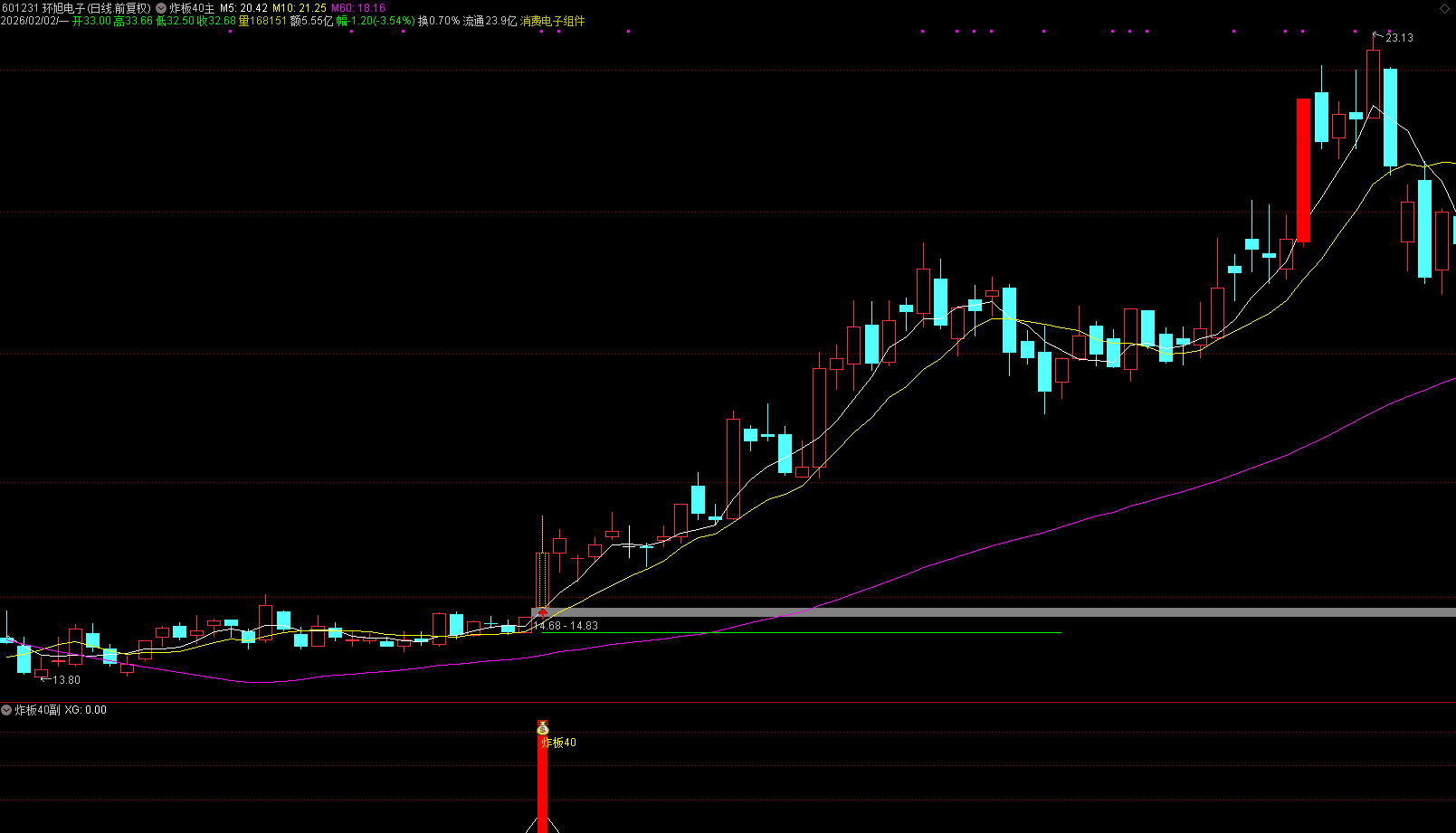Click the 14.68 - 14.83 price range label
This screenshot has width=1456, height=833.
[x=566, y=626]
